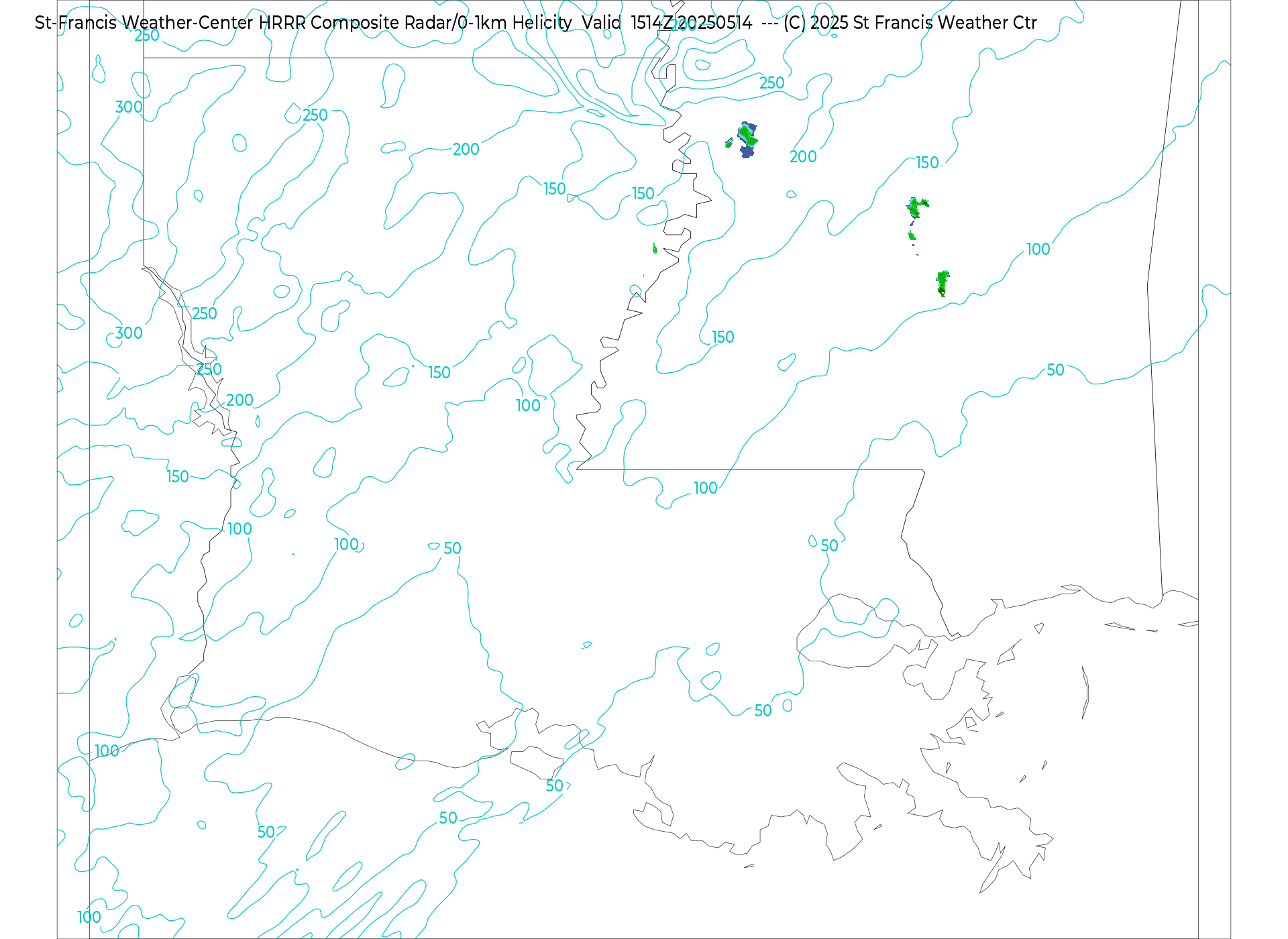
Task: Click the largest blue and green radar echo
Action: pos(747,140)
